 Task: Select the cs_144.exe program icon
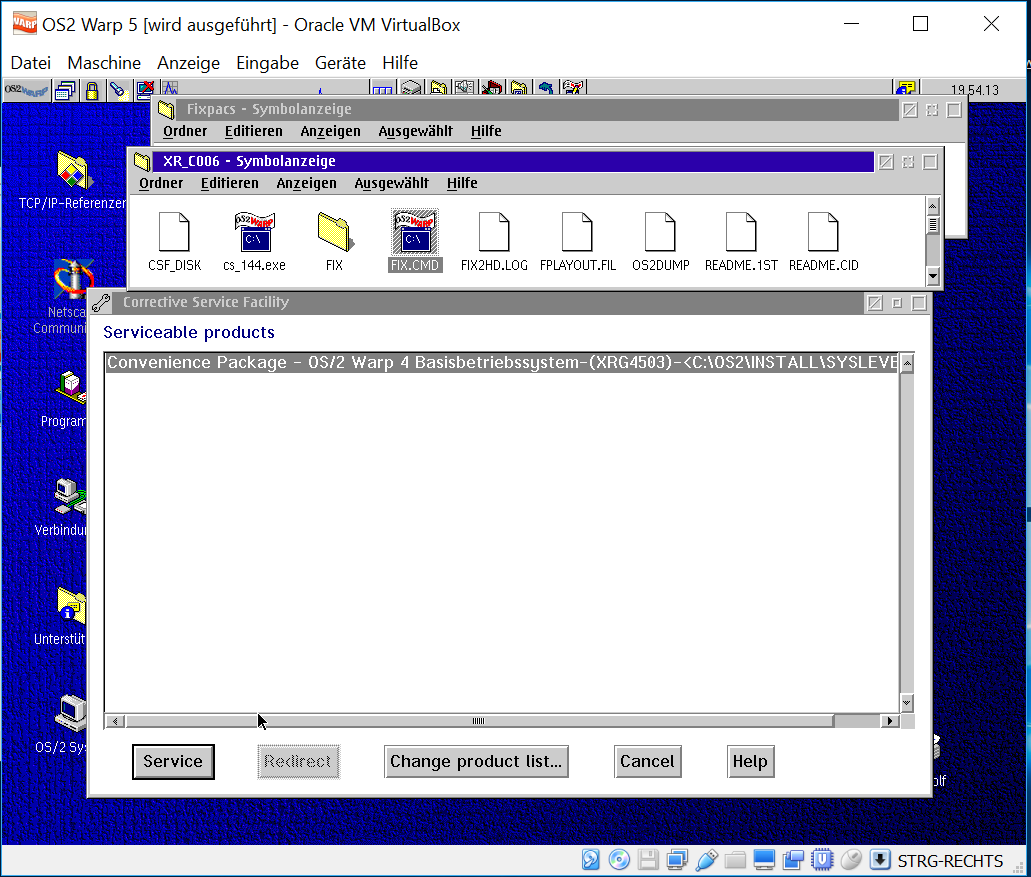point(254,232)
